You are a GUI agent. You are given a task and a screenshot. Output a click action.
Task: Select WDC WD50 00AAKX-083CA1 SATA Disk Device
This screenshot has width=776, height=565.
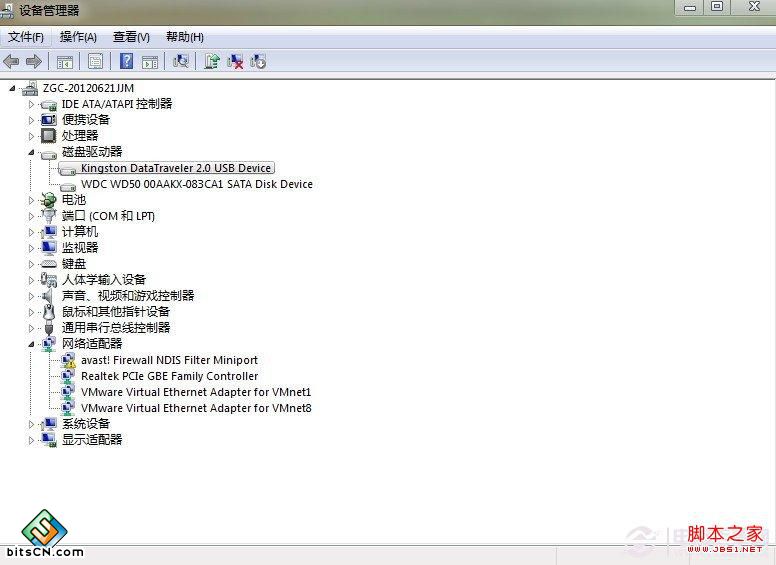point(196,184)
